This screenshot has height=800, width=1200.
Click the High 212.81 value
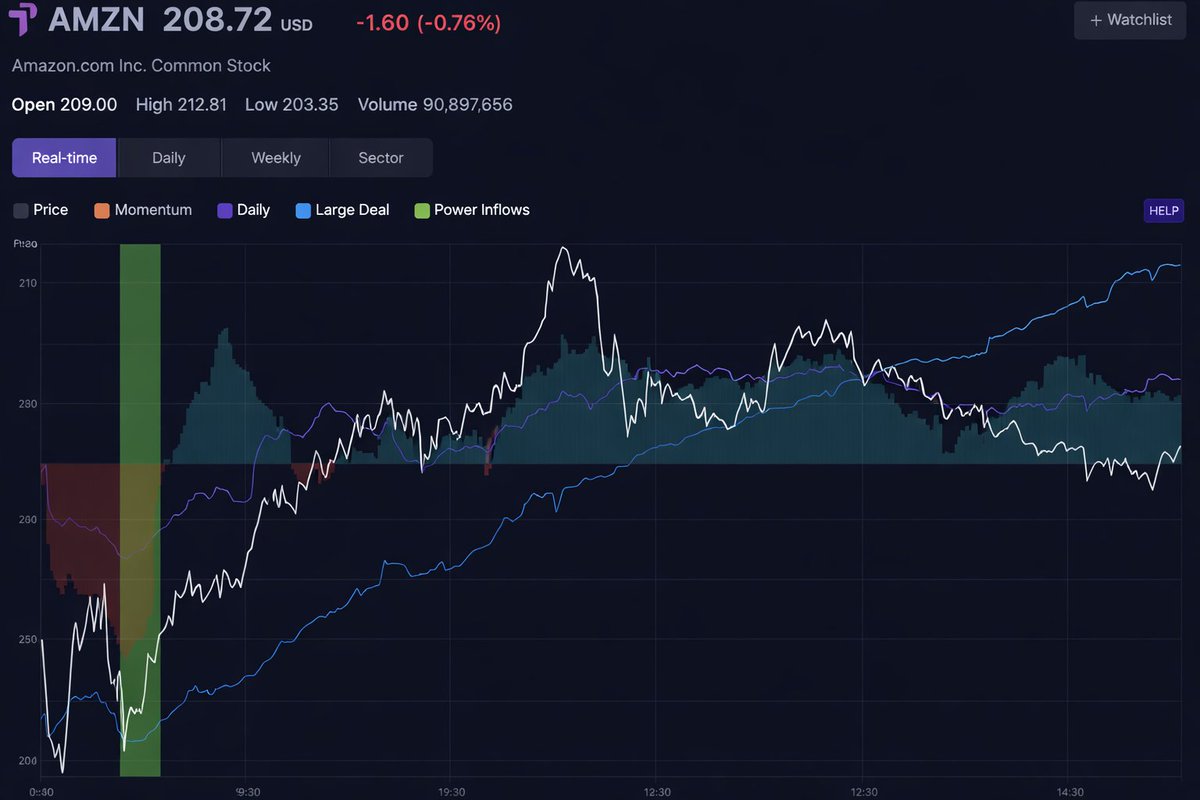coord(181,105)
